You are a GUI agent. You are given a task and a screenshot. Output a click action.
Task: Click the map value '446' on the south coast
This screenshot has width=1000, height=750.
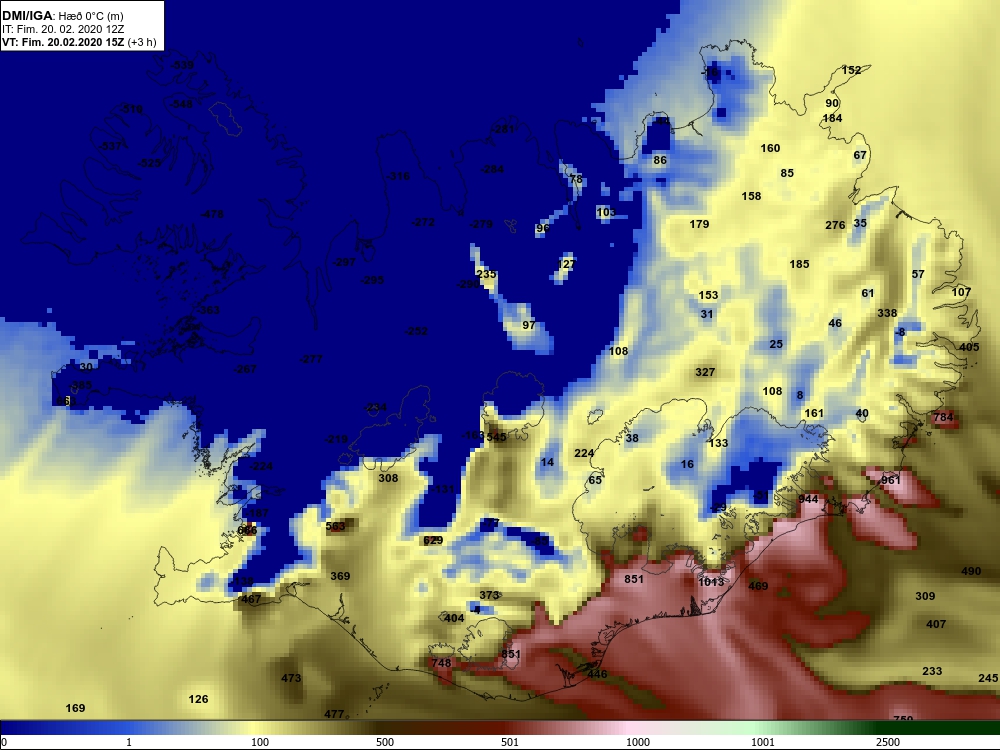tap(598, 674)
